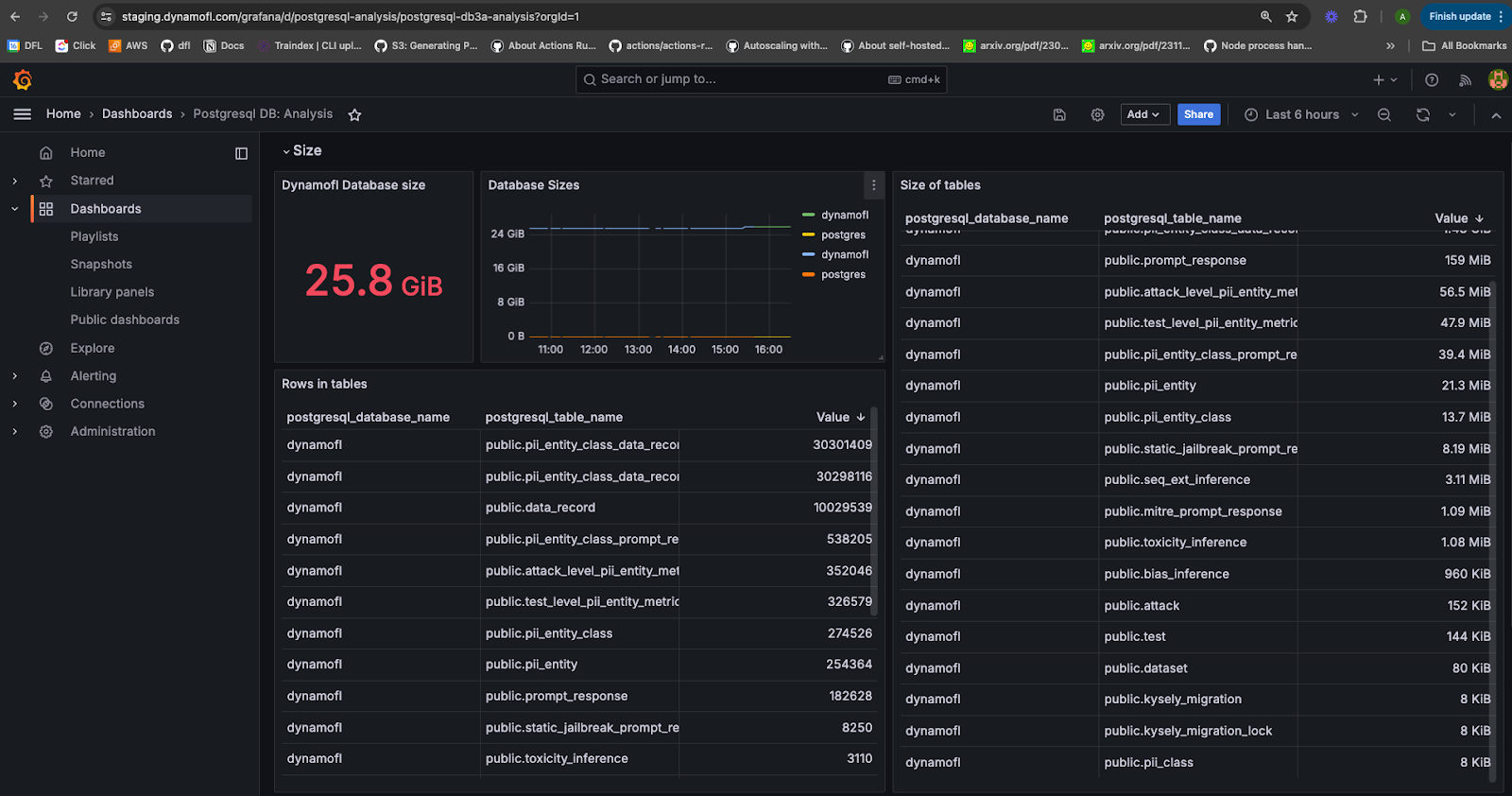Open Explore in sidebar
The image size is (1512, 796).
coord(92,348)
